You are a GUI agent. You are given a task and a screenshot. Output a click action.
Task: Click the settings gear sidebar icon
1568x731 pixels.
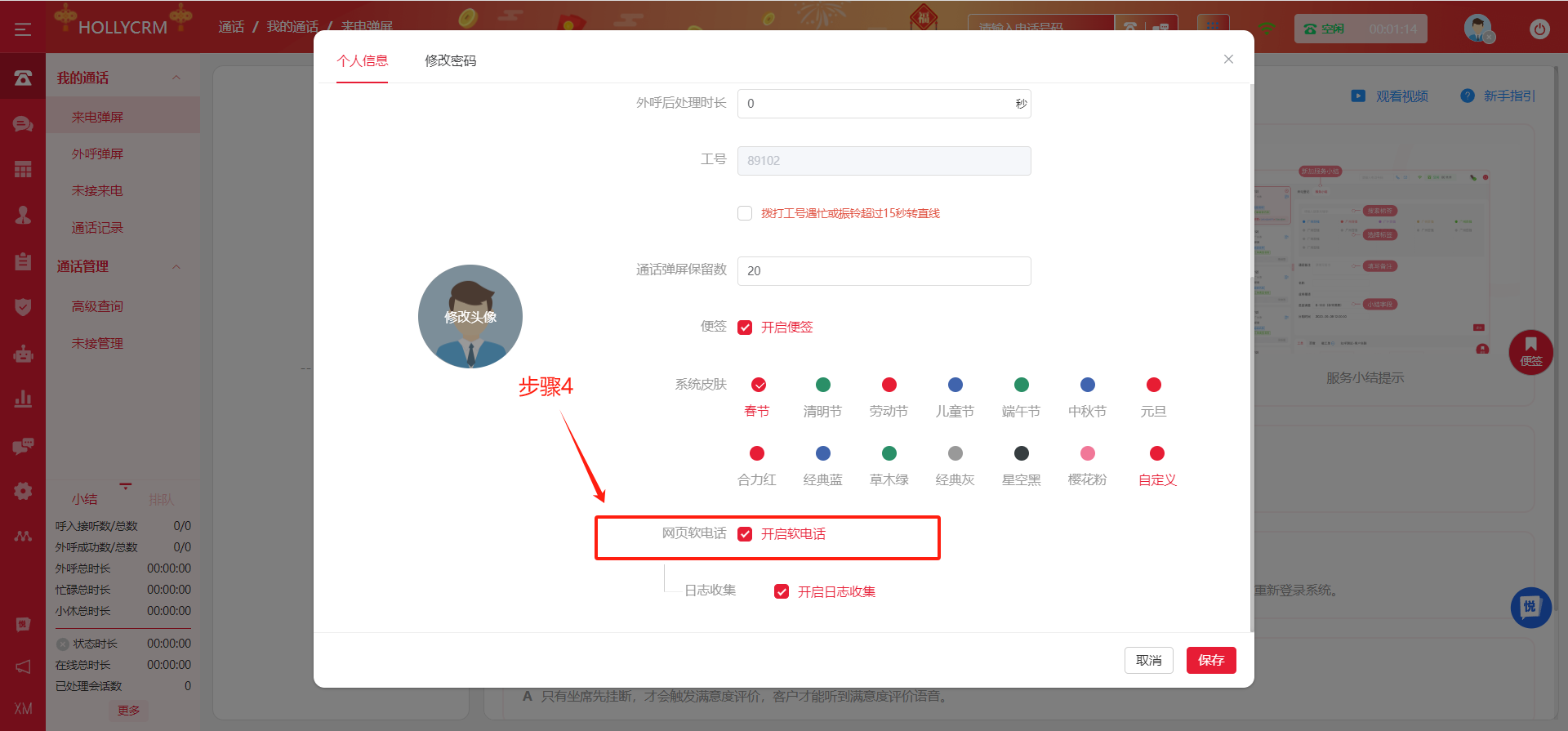pos(23,491)
